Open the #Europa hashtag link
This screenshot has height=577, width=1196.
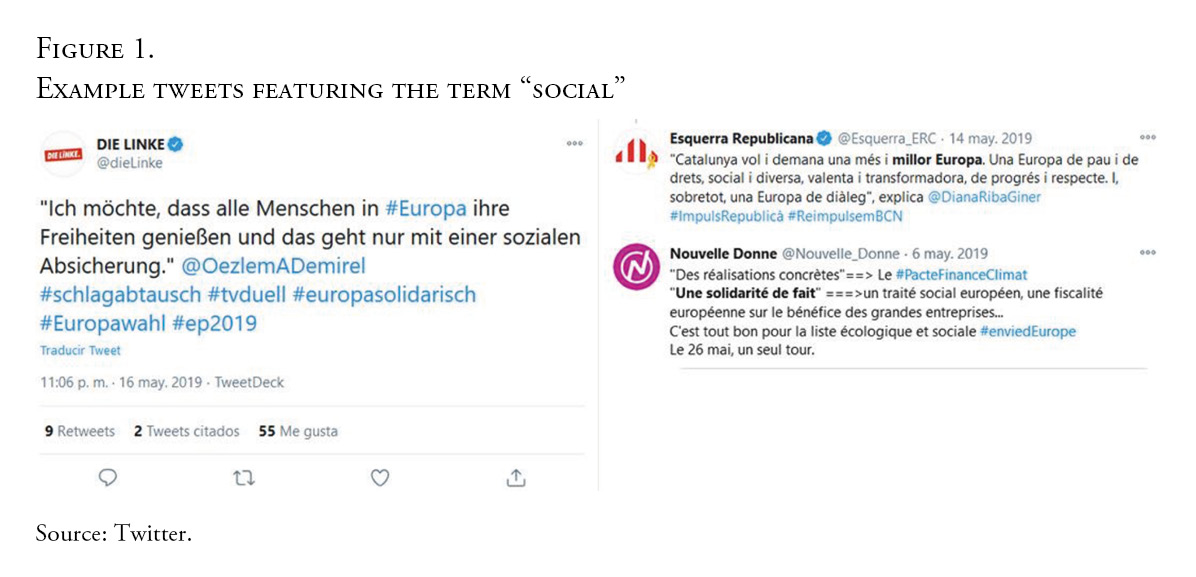pos(425,210)
